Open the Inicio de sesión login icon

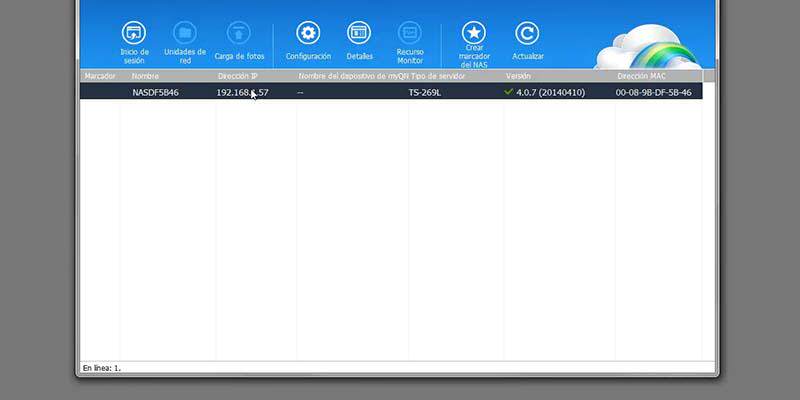click(x=134, y=33)
